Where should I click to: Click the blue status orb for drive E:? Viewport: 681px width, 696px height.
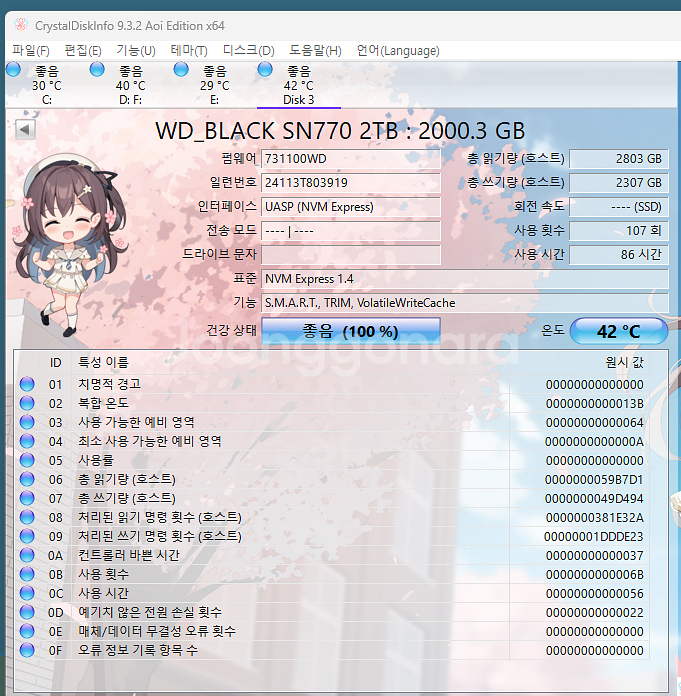pos(181,70)
